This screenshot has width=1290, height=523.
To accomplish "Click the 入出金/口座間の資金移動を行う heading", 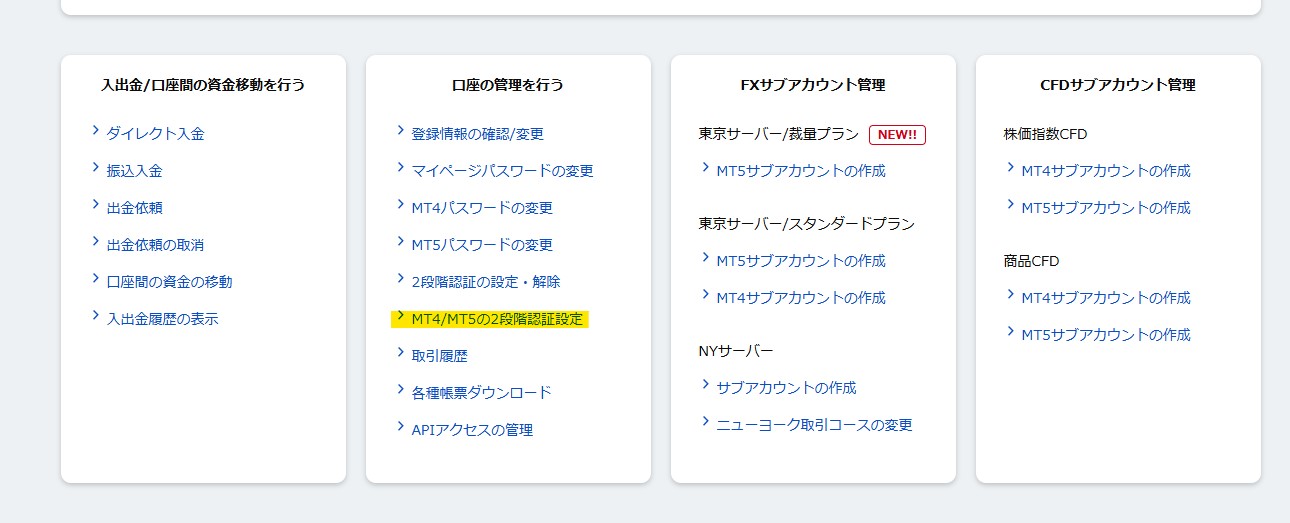I will coord(203,85).
